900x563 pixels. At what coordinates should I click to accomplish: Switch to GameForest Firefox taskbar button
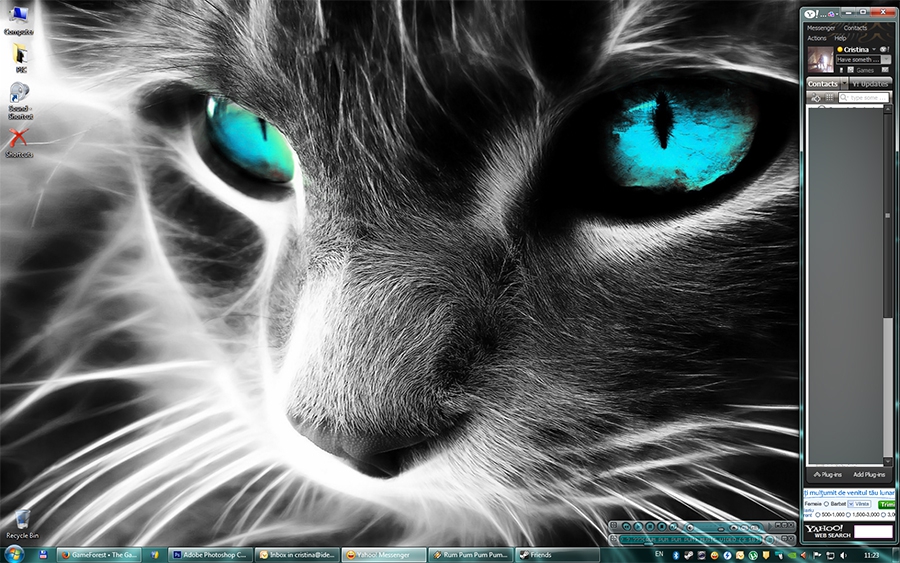tap(99, 555)
